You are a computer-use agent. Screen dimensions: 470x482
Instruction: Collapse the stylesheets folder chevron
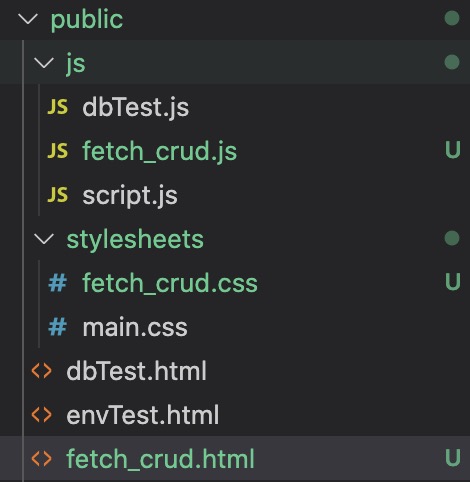click(x=44, y=239)
